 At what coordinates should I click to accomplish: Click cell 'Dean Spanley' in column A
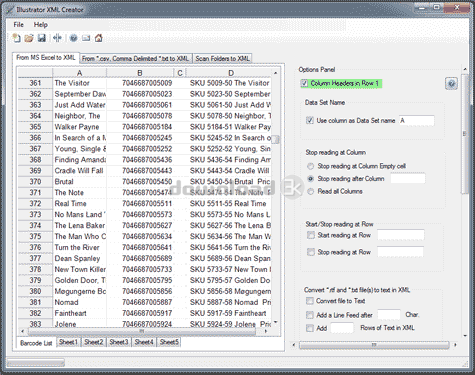(x=79, y=258)
